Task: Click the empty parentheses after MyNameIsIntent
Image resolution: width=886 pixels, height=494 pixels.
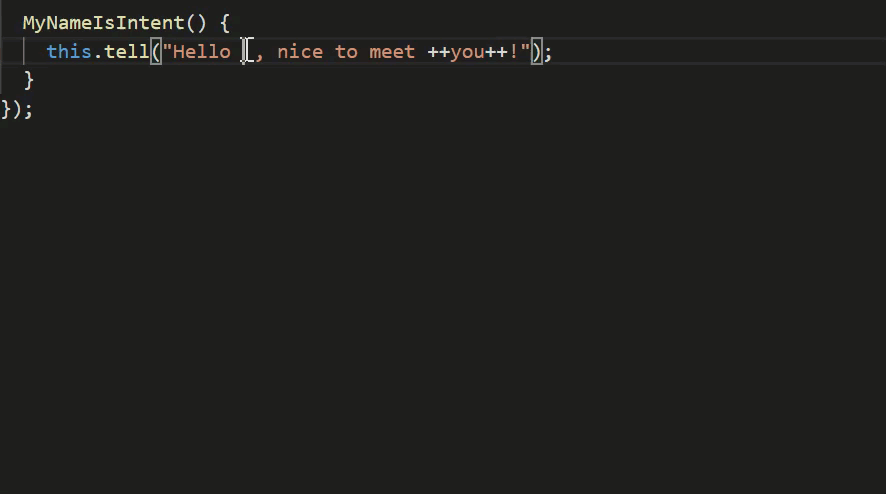Action: pyautogui.click(x=196, y=23)
